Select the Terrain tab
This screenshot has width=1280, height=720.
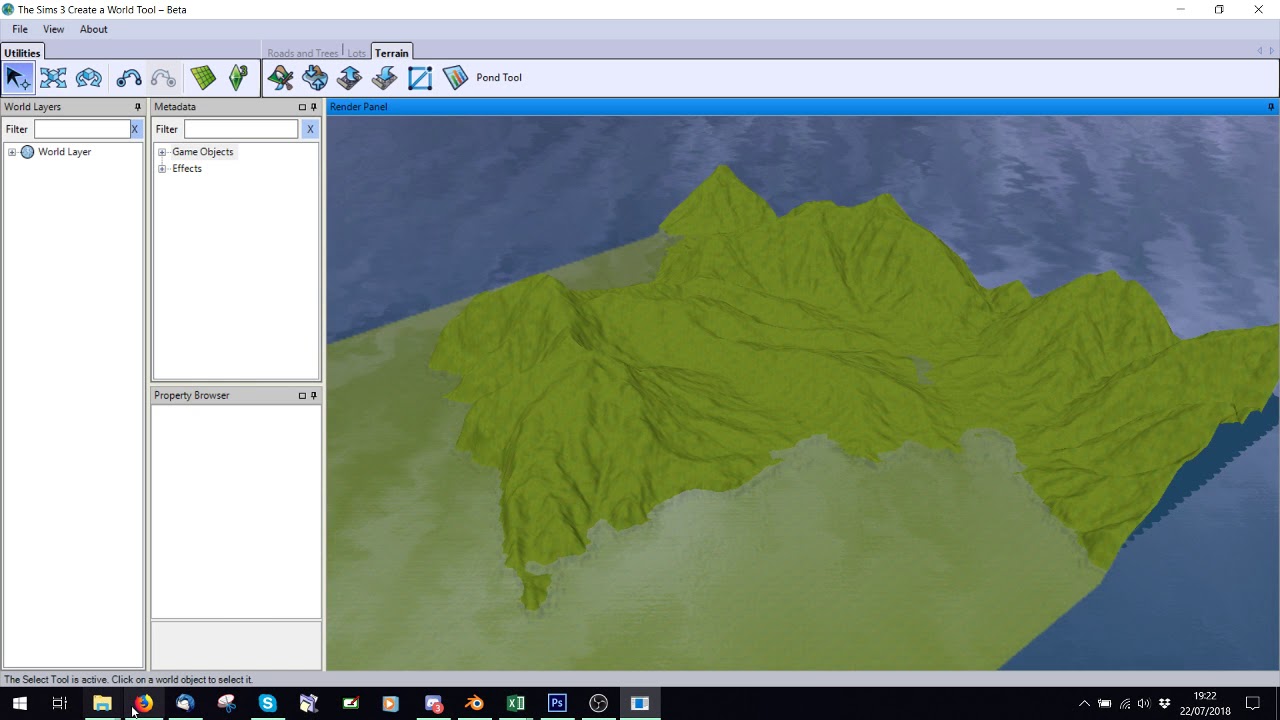tap(392, 53)
